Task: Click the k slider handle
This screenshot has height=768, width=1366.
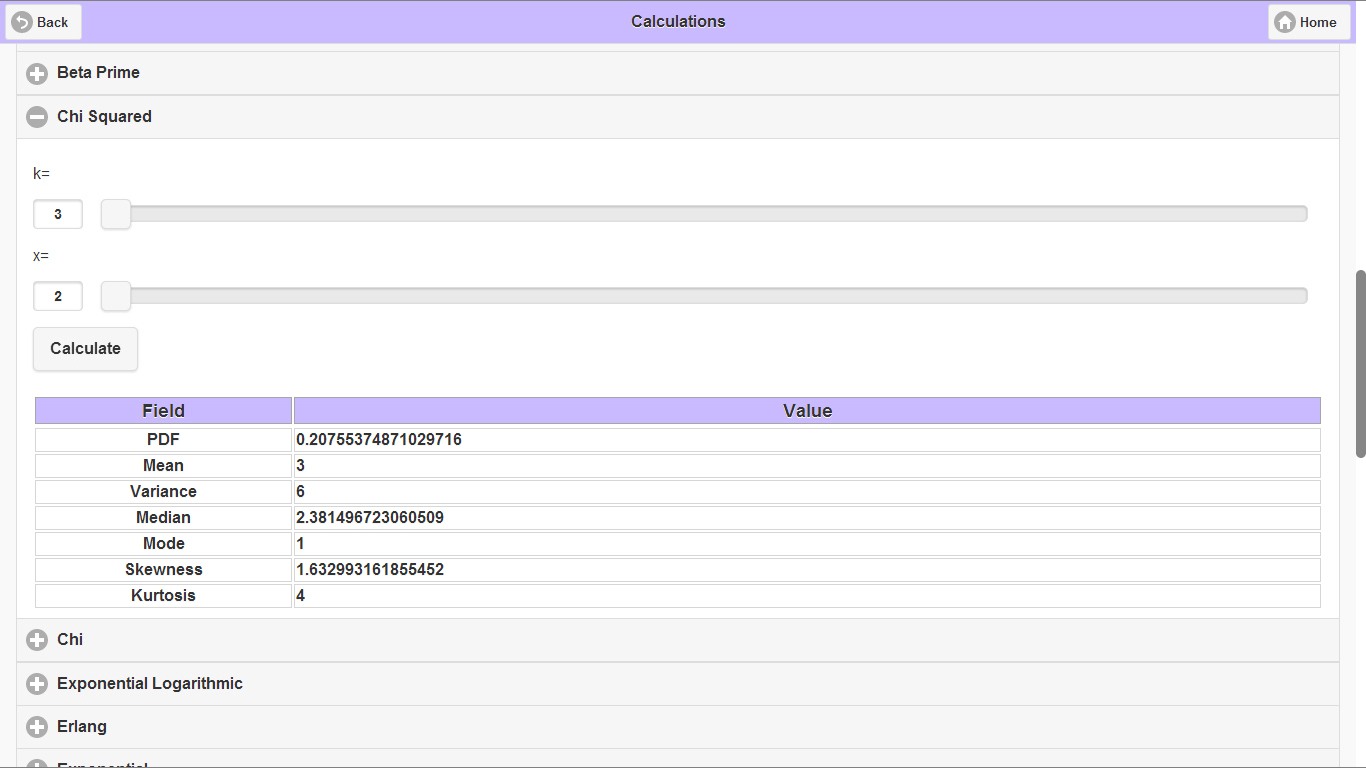Action: (x=116, y=214)
